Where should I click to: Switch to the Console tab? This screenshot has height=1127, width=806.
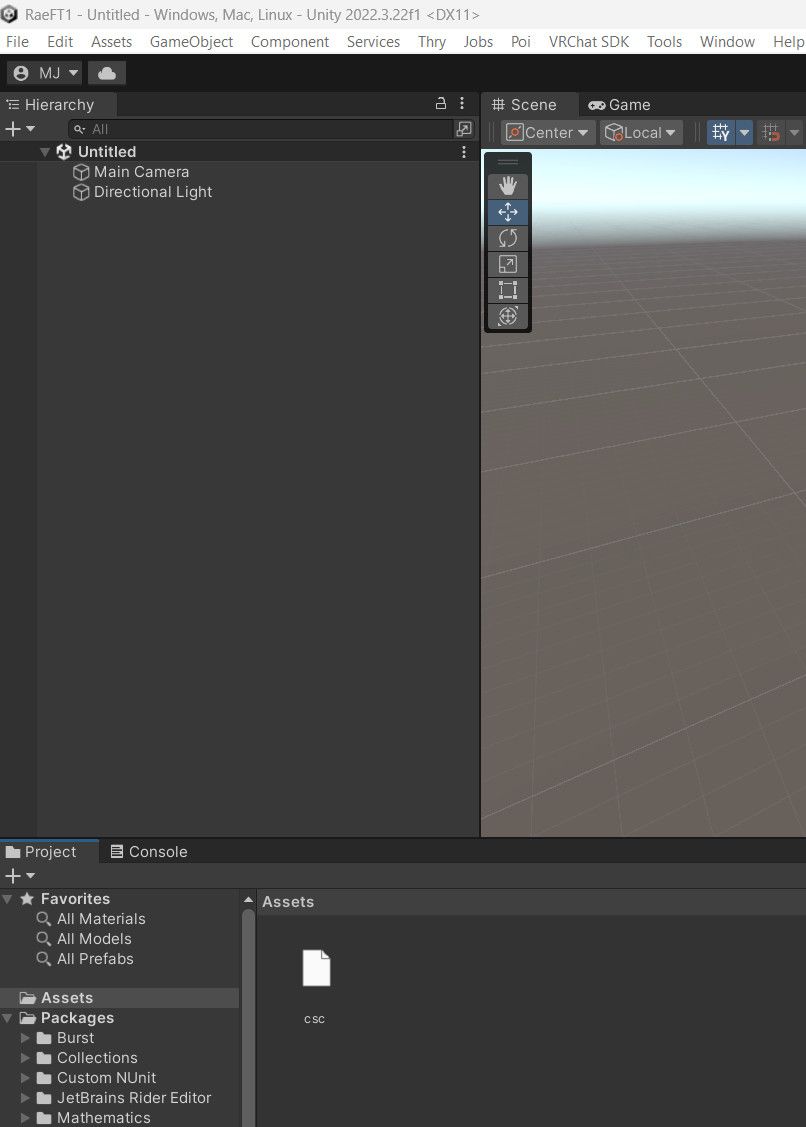[149, 852]
